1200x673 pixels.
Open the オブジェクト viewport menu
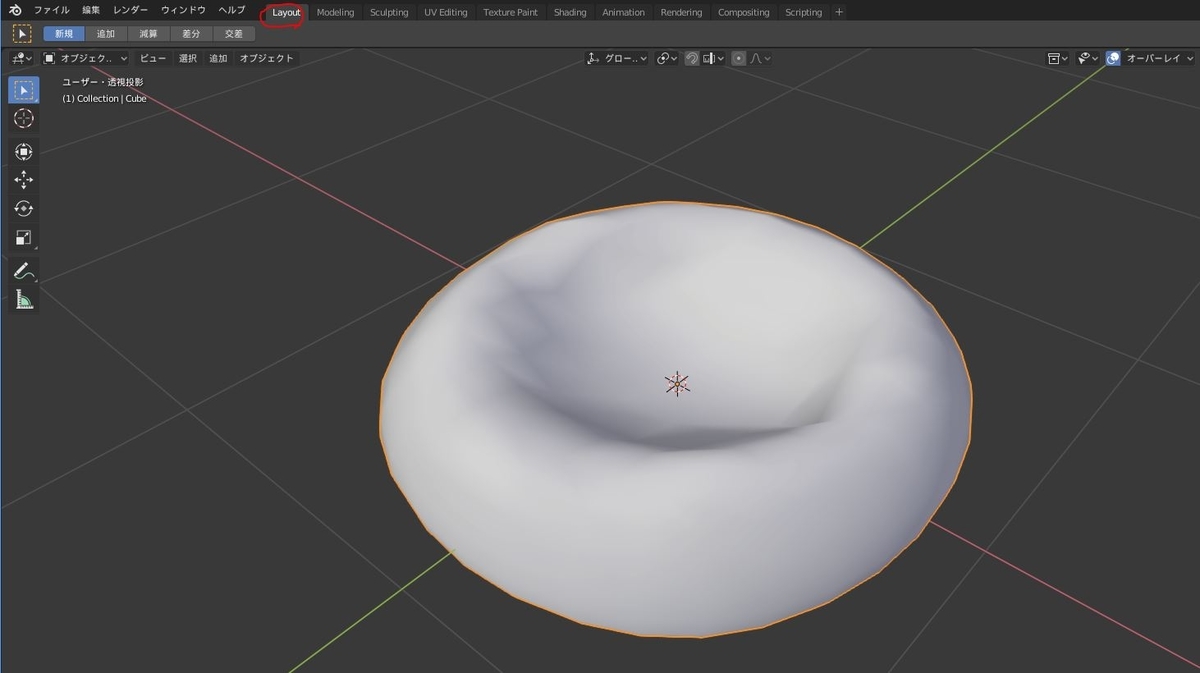coord(266,59)
